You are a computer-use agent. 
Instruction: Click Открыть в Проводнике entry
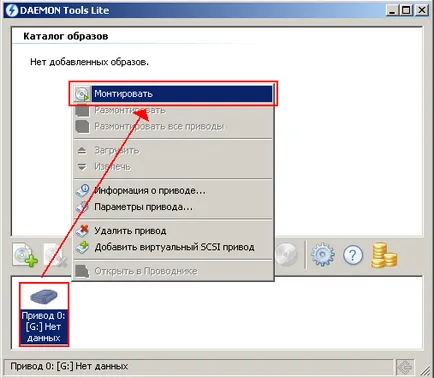(x=173, y=271)
